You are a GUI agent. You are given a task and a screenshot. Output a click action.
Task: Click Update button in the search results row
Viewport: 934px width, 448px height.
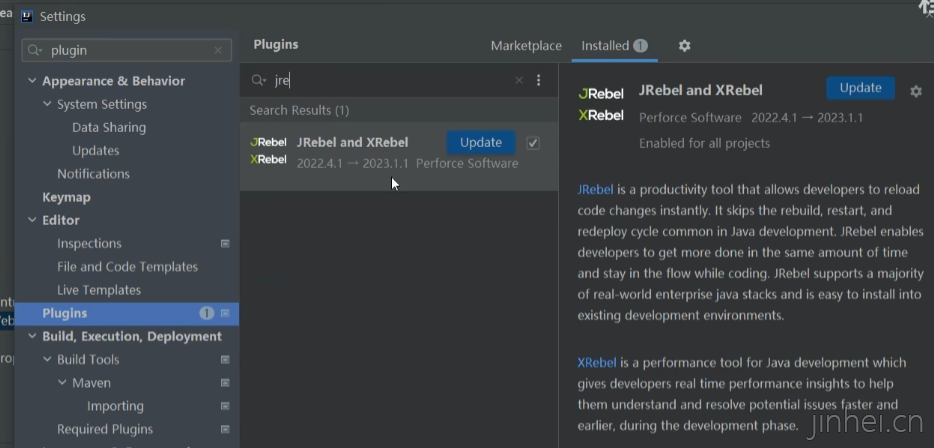[x=480, y=143]
